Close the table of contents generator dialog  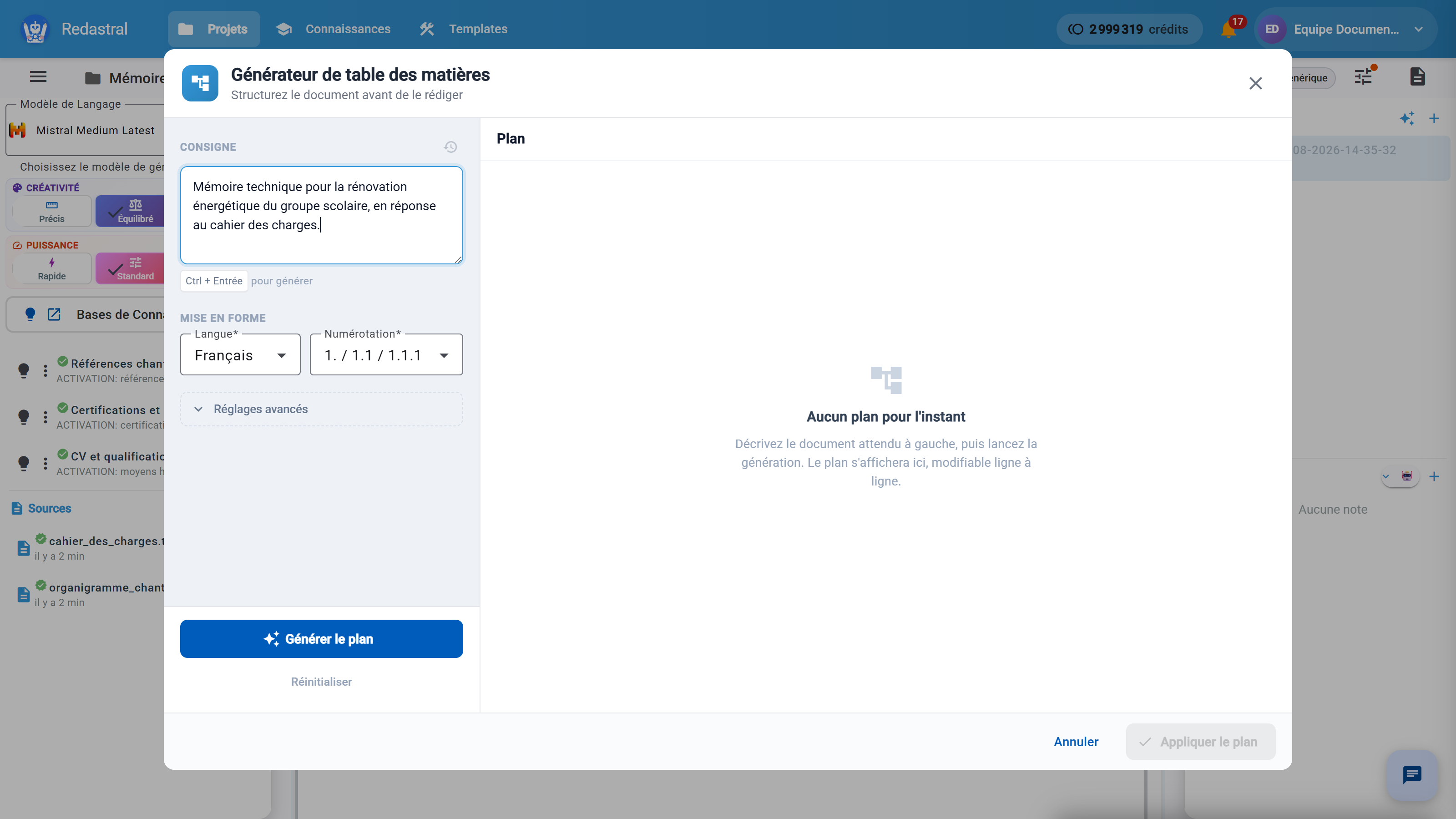click(x=1255, y=83)
